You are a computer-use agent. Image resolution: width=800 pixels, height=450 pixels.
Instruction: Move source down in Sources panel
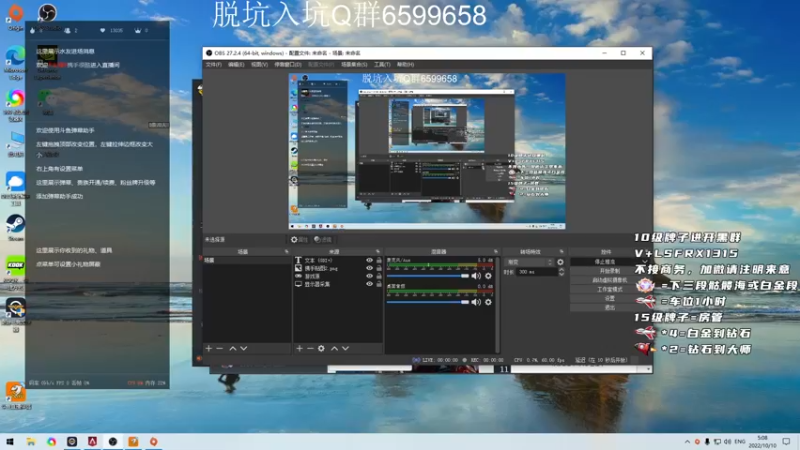click(346, 348)
